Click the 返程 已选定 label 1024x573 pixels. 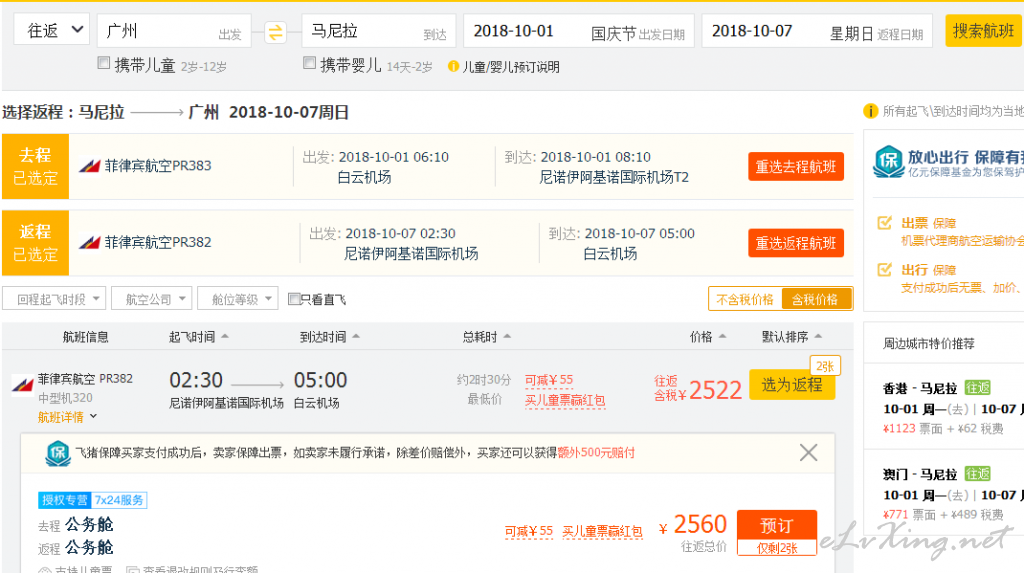(35, 242)
